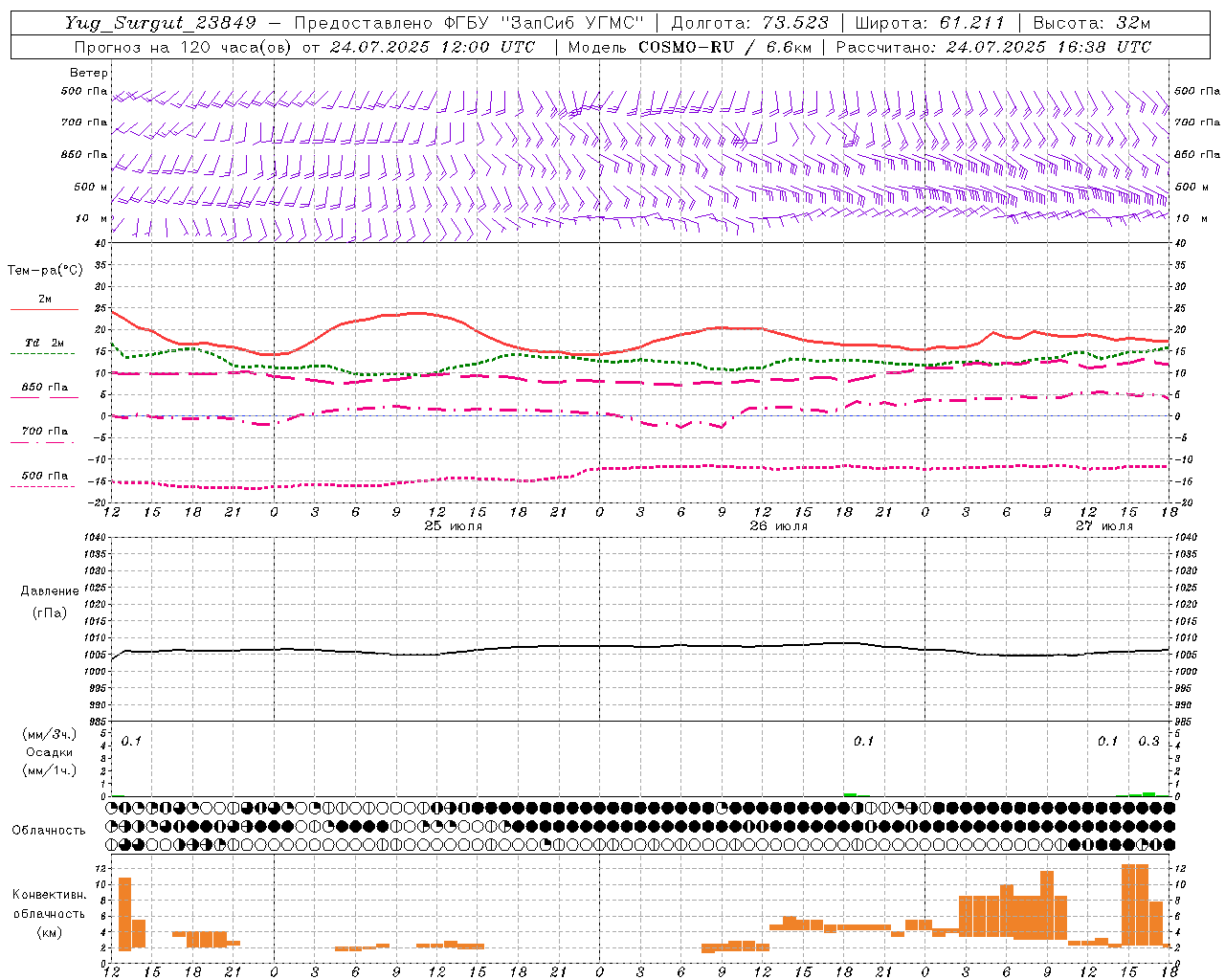Click the (мм/3ч.) precipitation unit label
Viewport: 1225px width, 980px height.
(50, 734)
